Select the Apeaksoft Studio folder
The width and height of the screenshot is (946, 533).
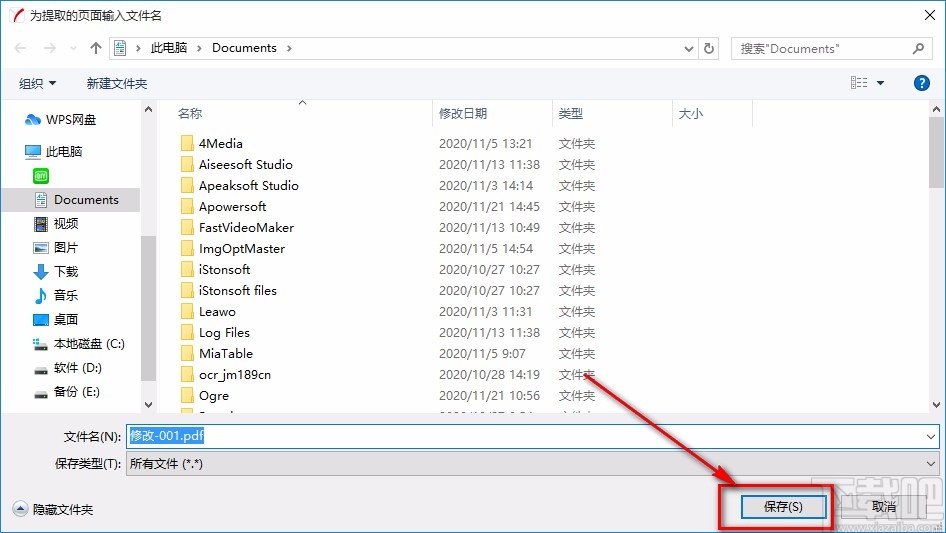click(x=240, y=186)
